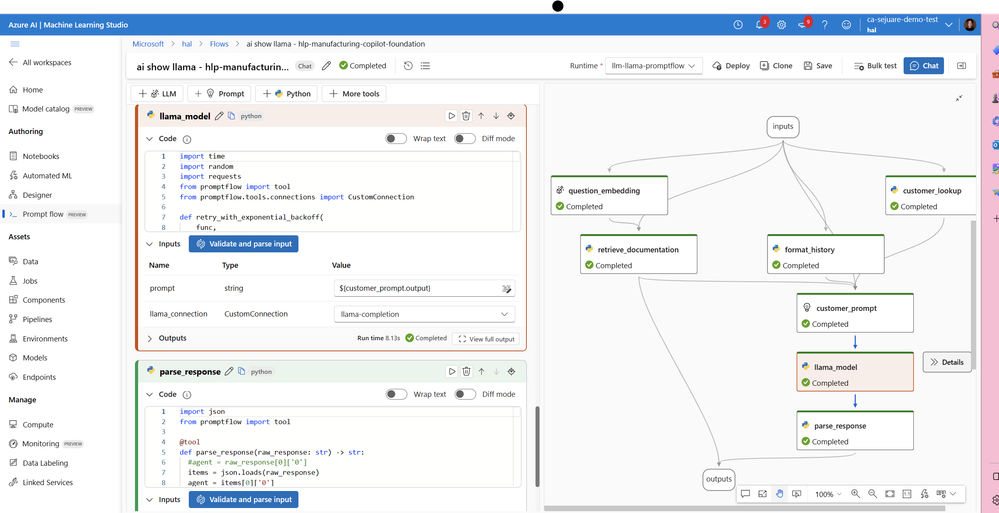Open Notebooks in the sidebar
This screenshot has width=999, height=513.
click(x=41, y=156)
